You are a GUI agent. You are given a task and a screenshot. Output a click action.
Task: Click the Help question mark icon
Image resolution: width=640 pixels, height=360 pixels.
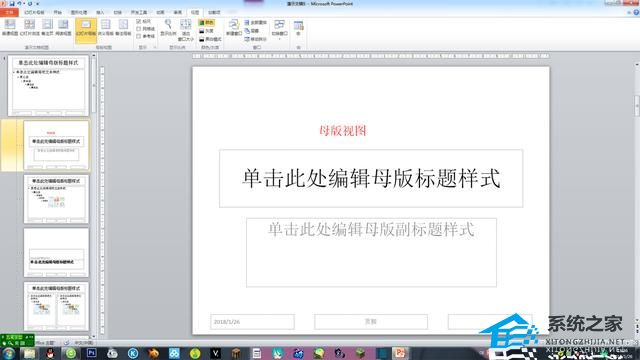click(x=636, y=13)
